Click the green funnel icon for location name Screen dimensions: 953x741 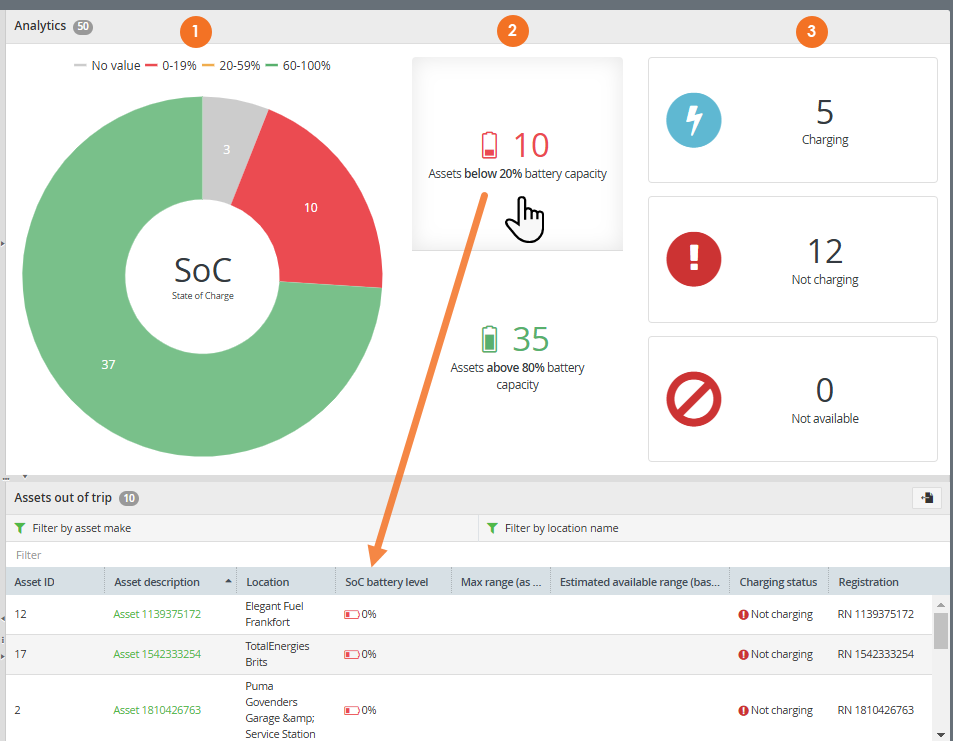(x=492, y=528)
